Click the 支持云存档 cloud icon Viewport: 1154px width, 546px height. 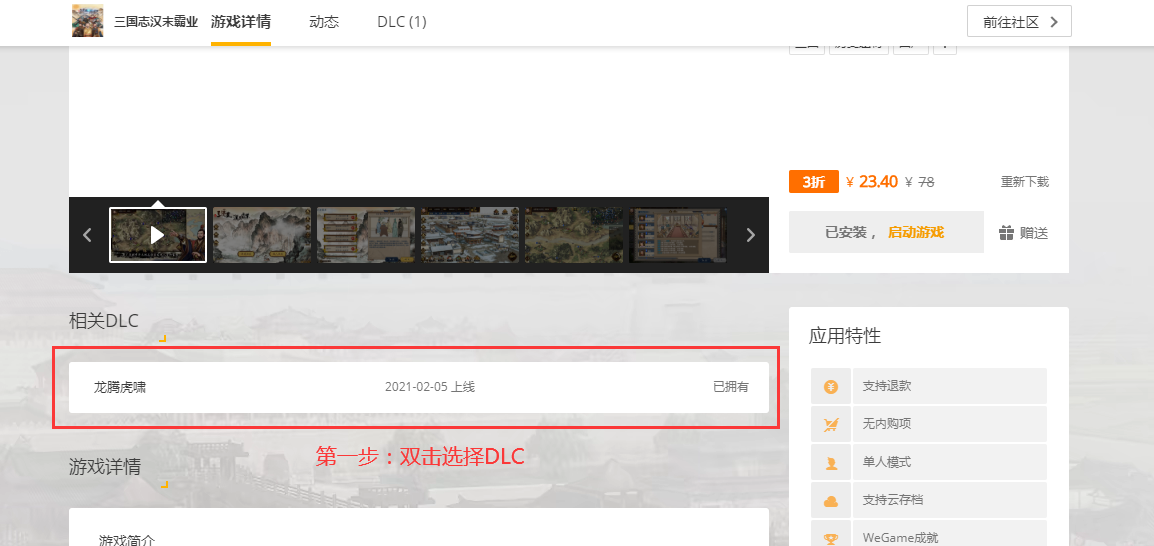click(x=831, y=501)
